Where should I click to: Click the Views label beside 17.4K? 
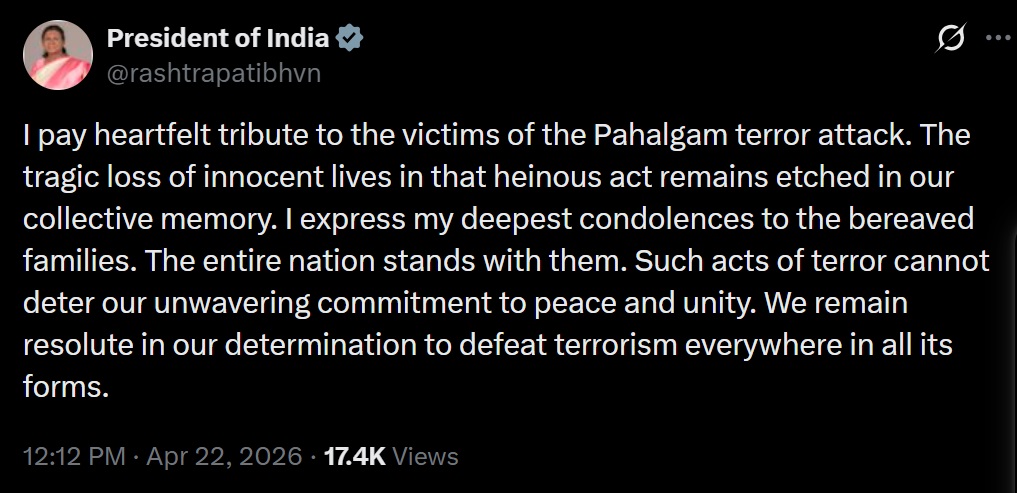pyautogui.click(x=425, y=457)
